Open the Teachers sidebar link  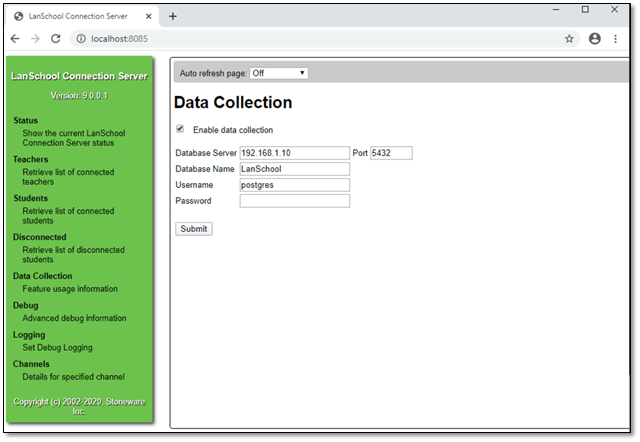point(31,159)
